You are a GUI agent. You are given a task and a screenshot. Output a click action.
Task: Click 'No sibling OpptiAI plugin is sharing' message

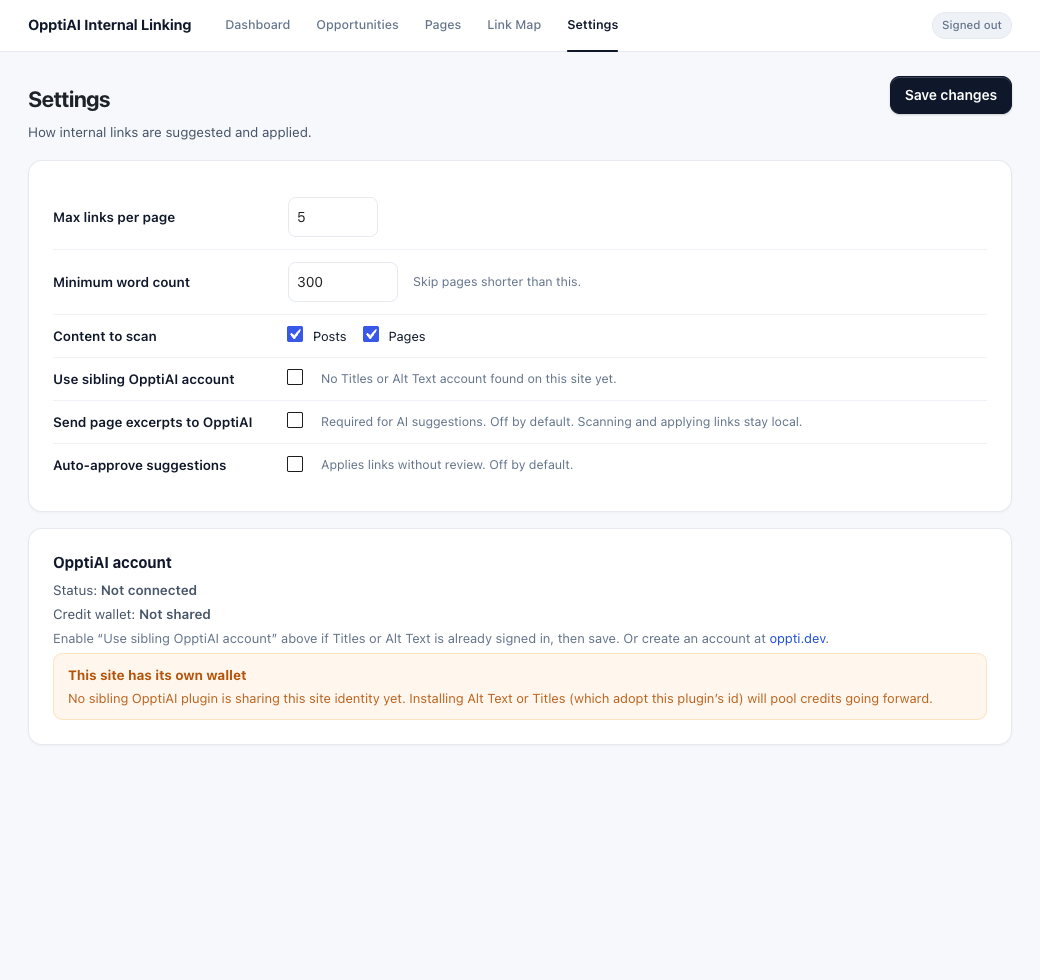point(500,698)
